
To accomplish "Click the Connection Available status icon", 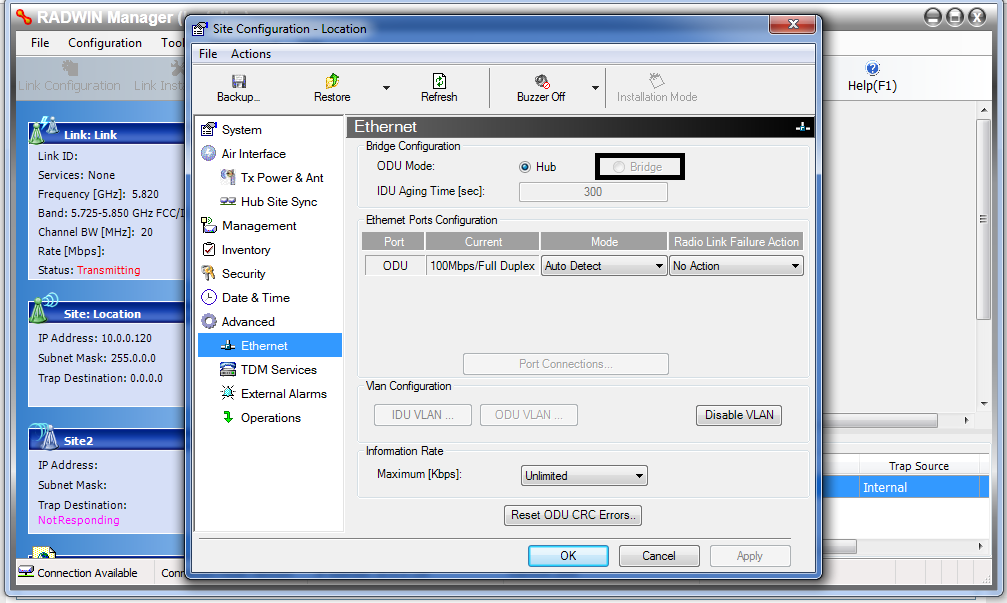I will pyautogui.click(x=26, y=571).
